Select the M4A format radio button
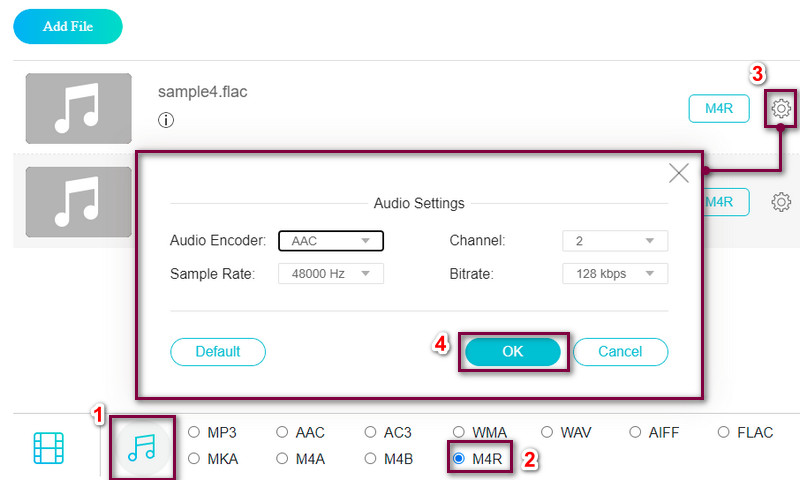Viewport: 800px width, 480px height. (283, 459)
